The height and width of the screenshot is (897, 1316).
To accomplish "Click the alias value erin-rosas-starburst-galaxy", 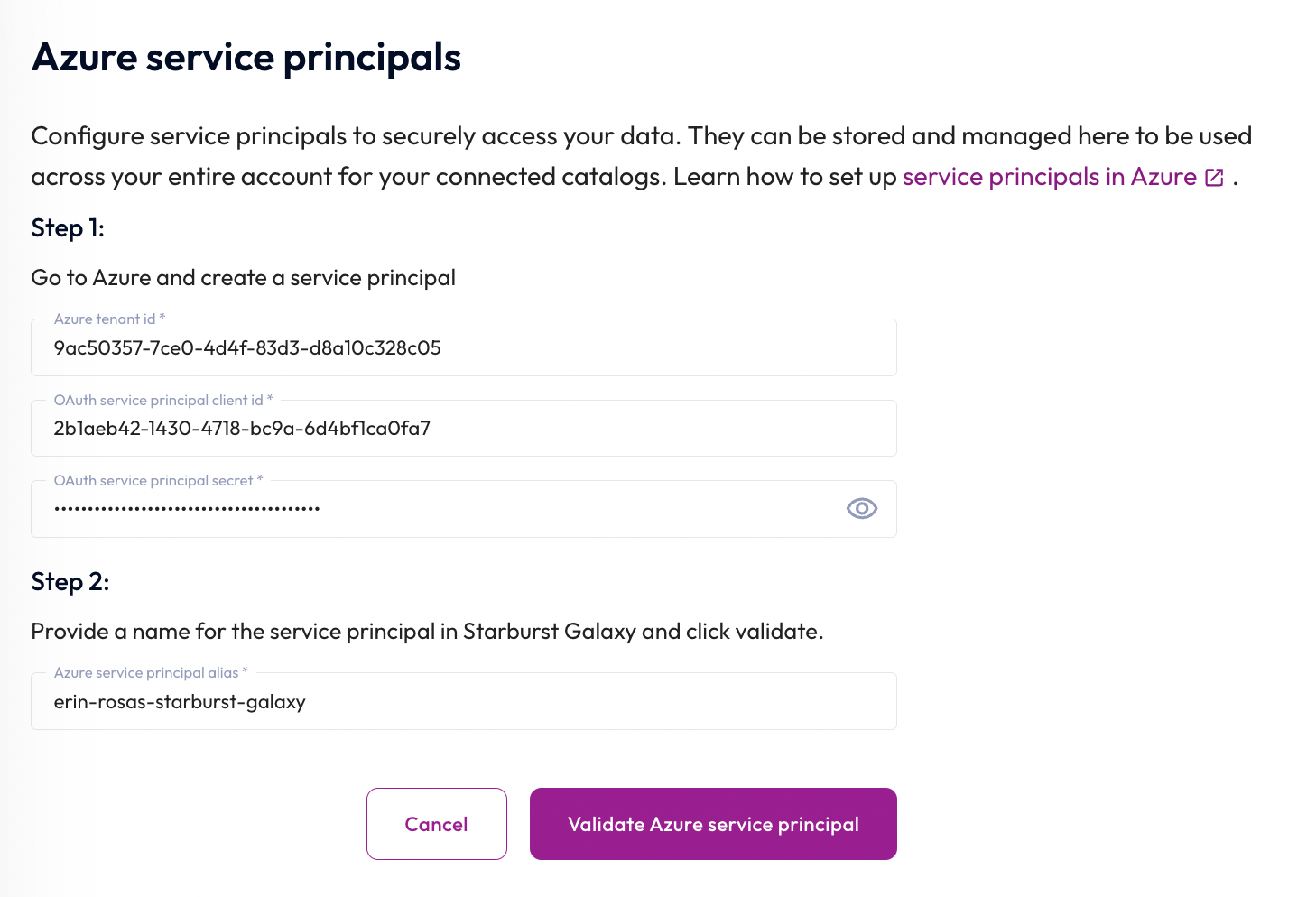I will 179,701.
